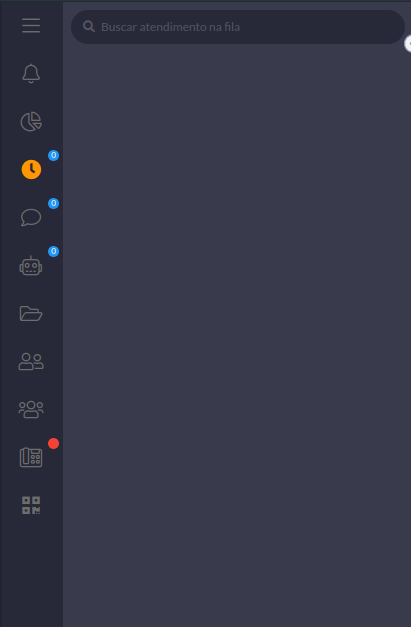The image size is (411, 627).
Task: Open the hamburger menu in the sidebar
Action: 31,26
